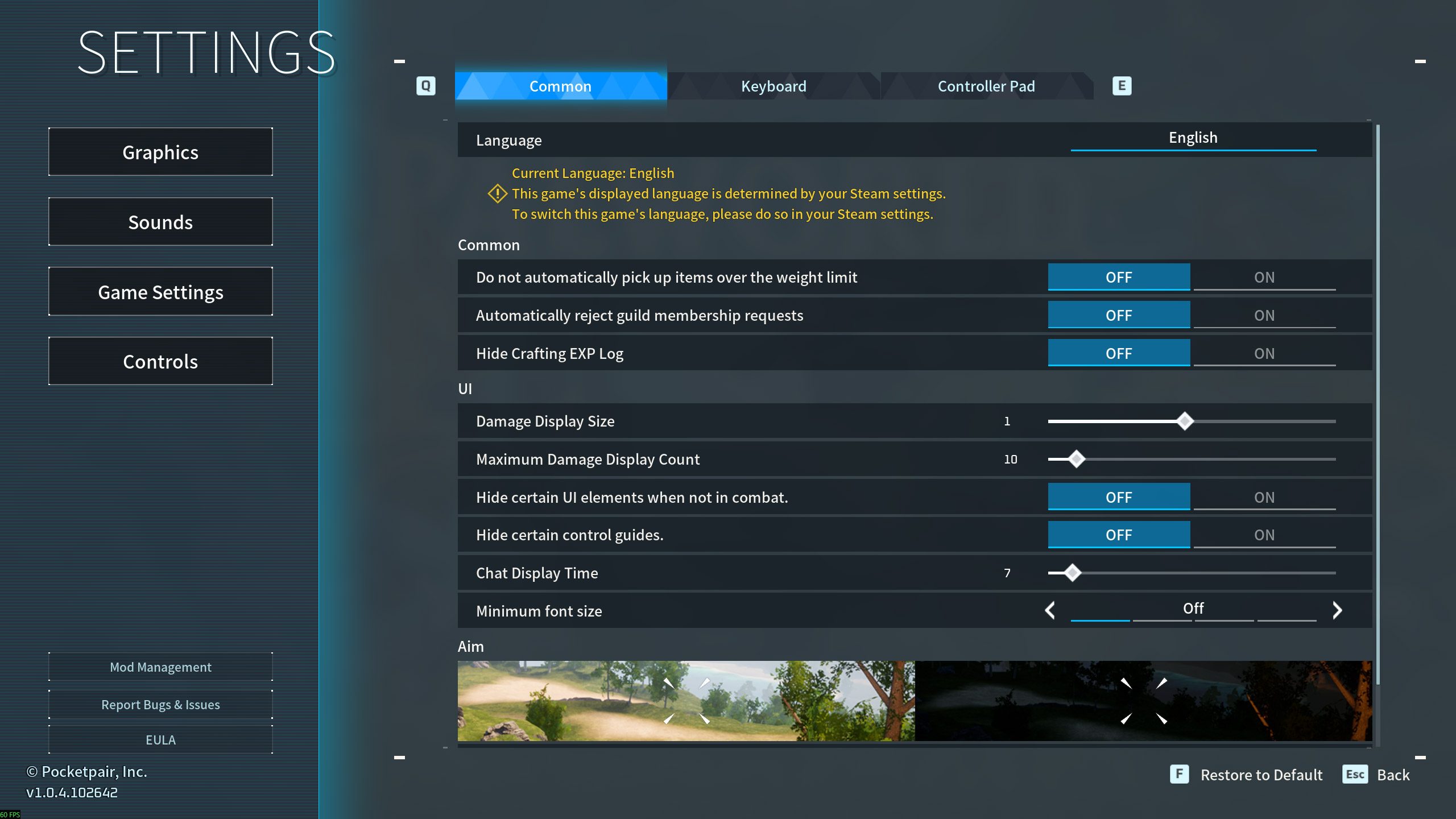Switch to the Controller Pad tab
This screenshot has height=819, width=1456.
(986, 86)
